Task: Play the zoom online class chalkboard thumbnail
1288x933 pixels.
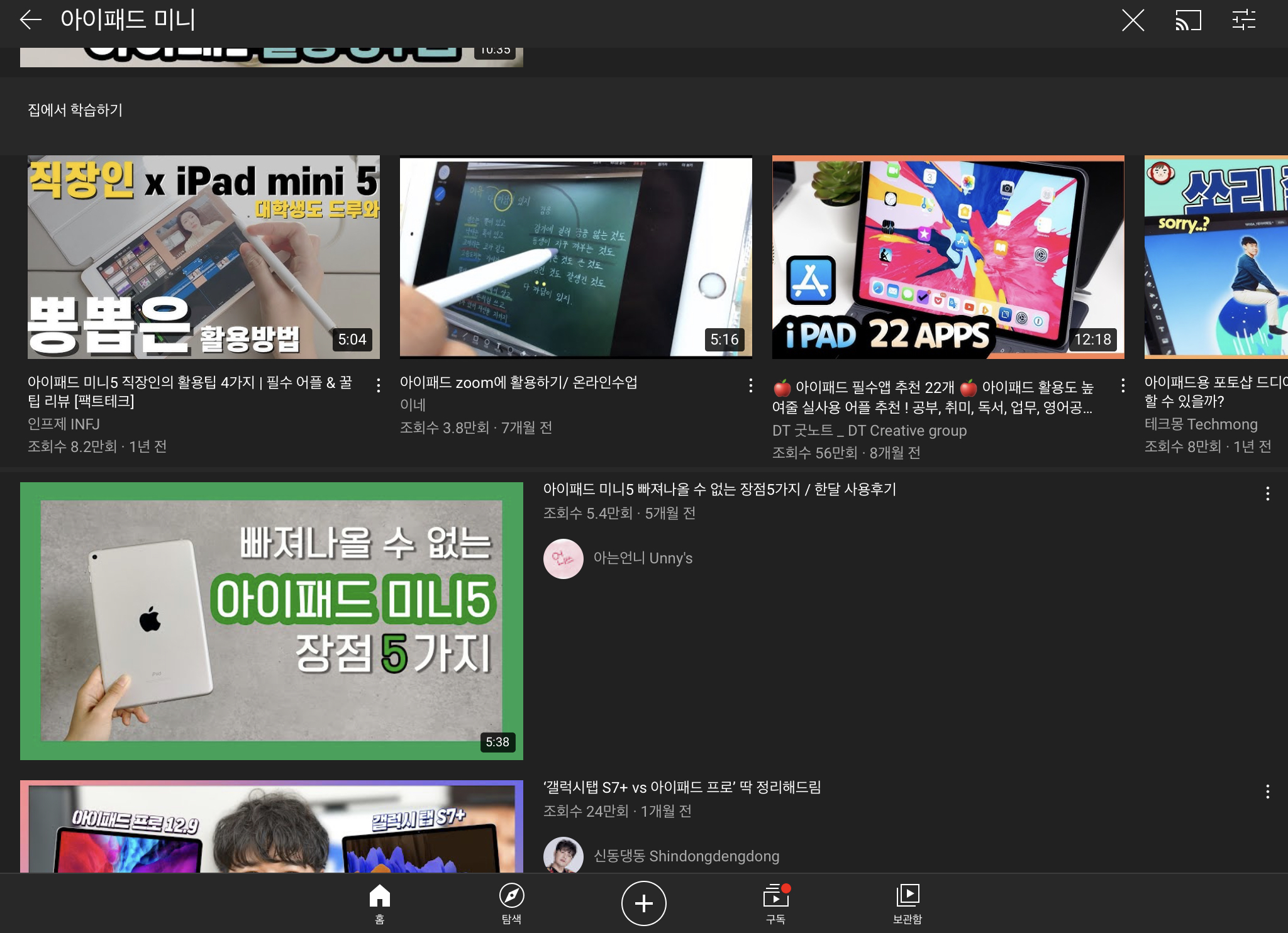Action: tap(576, 257)
